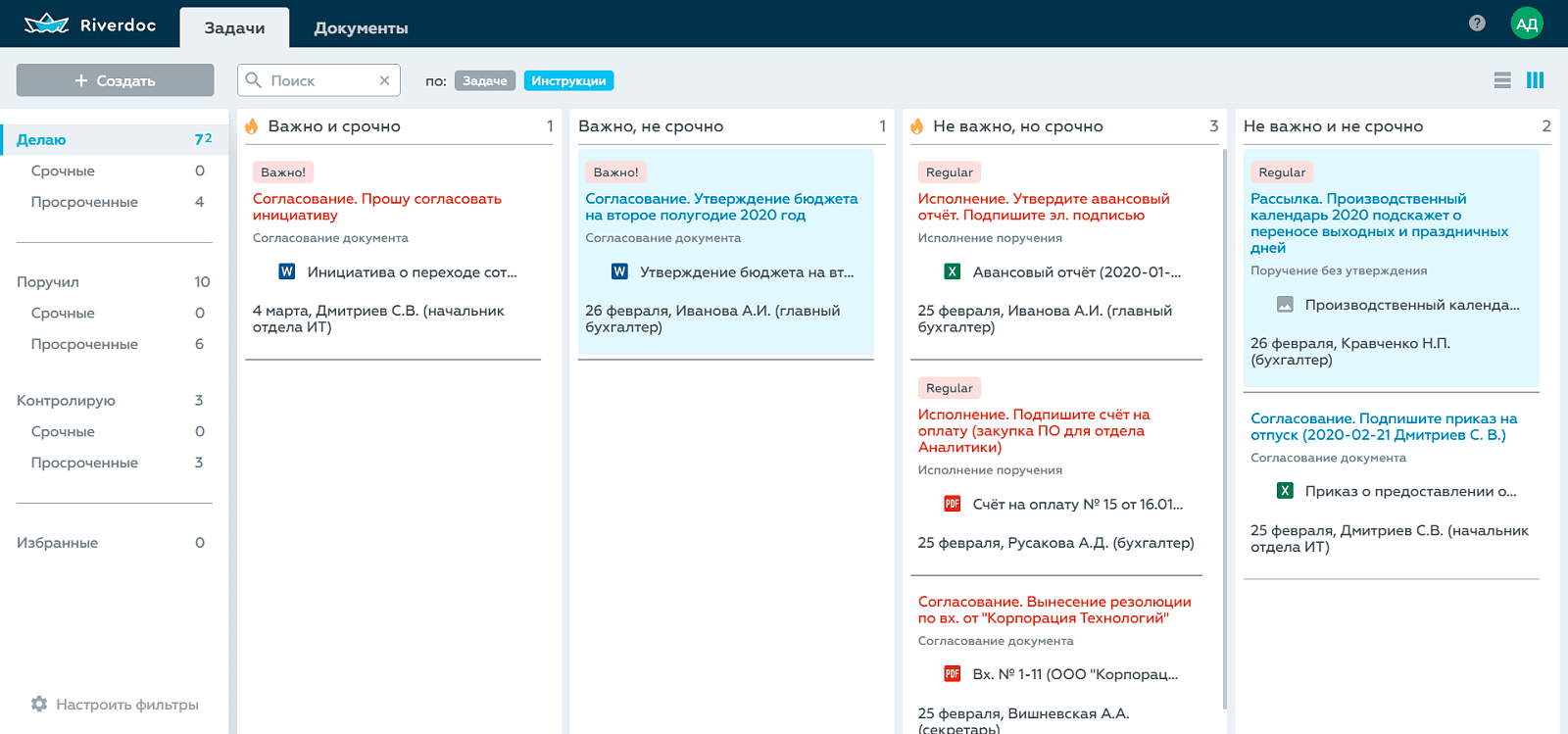Open the Задачи tab

coord(234,27)
